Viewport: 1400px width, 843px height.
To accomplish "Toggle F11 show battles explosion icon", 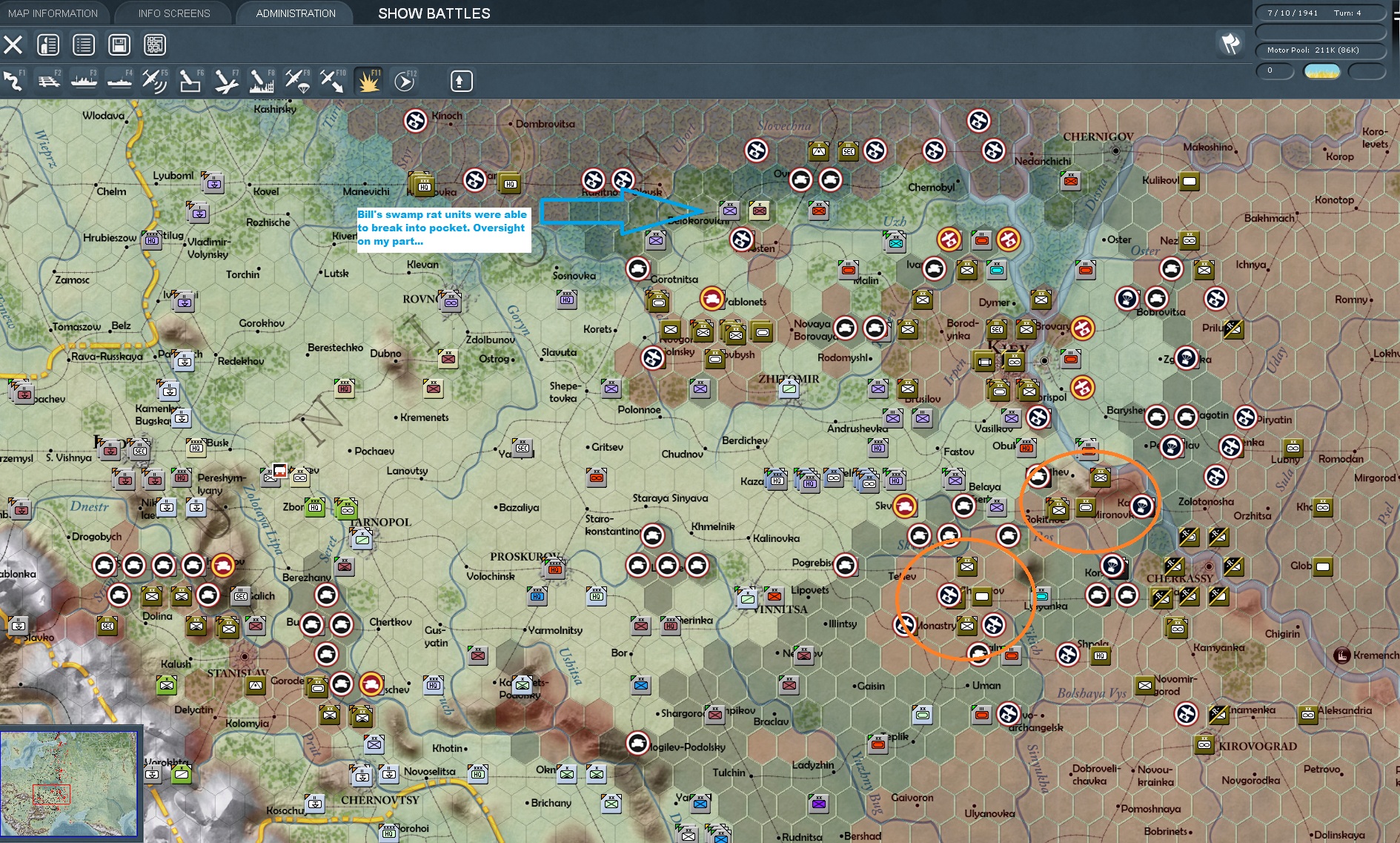I will [x=368, y=81].
